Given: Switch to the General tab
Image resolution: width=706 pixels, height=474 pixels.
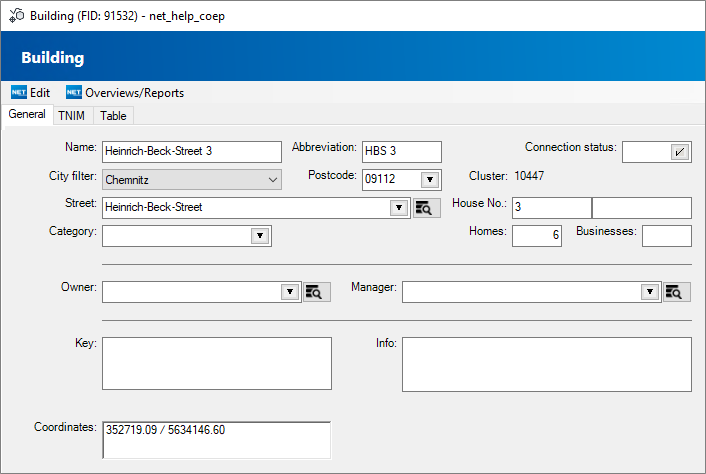Looking at the screenshot, I should click(x=27, y=114).
